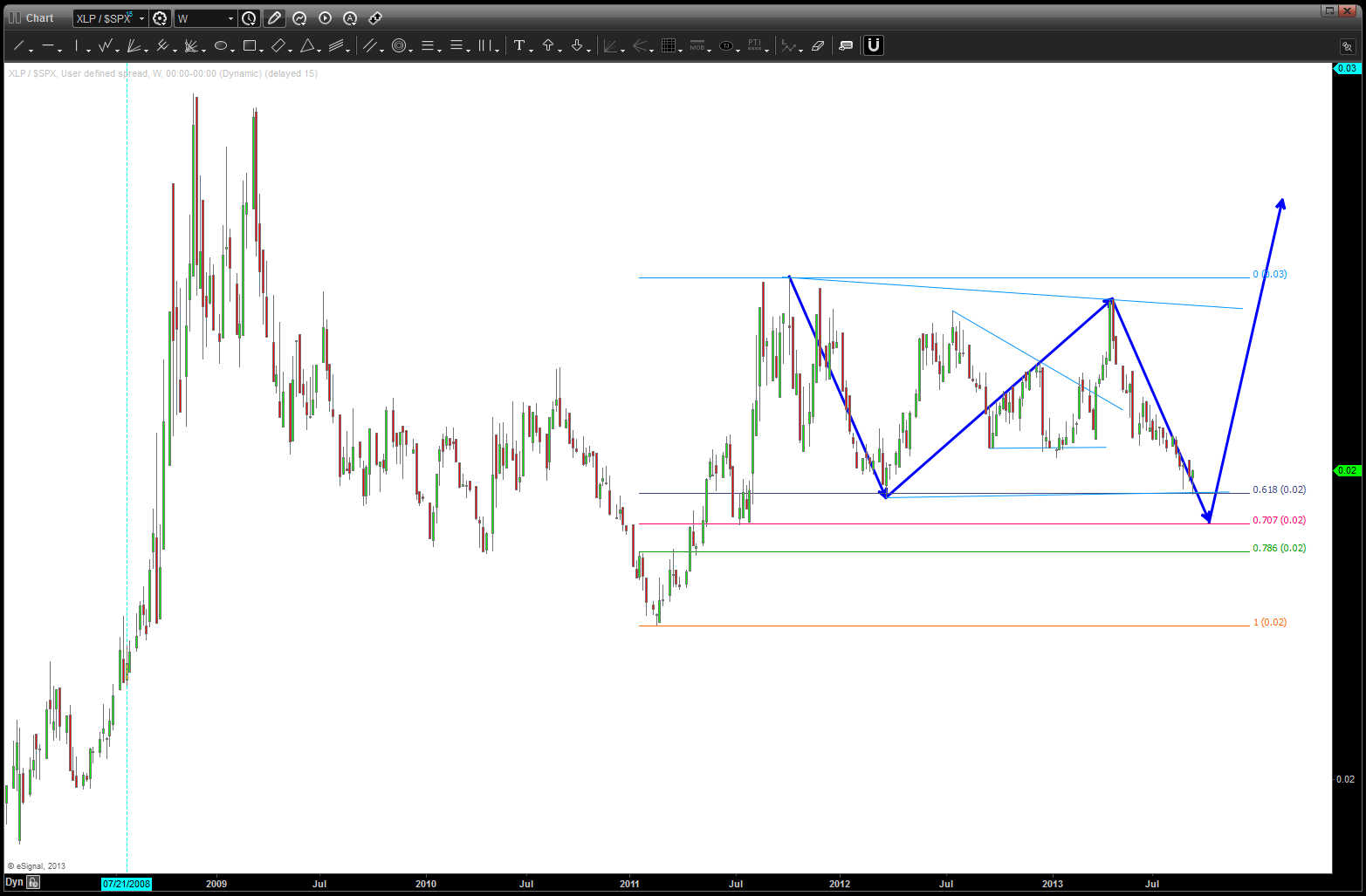
Task: Click the notes callout button
Action: pyautogui.click(x=845, y=45)
